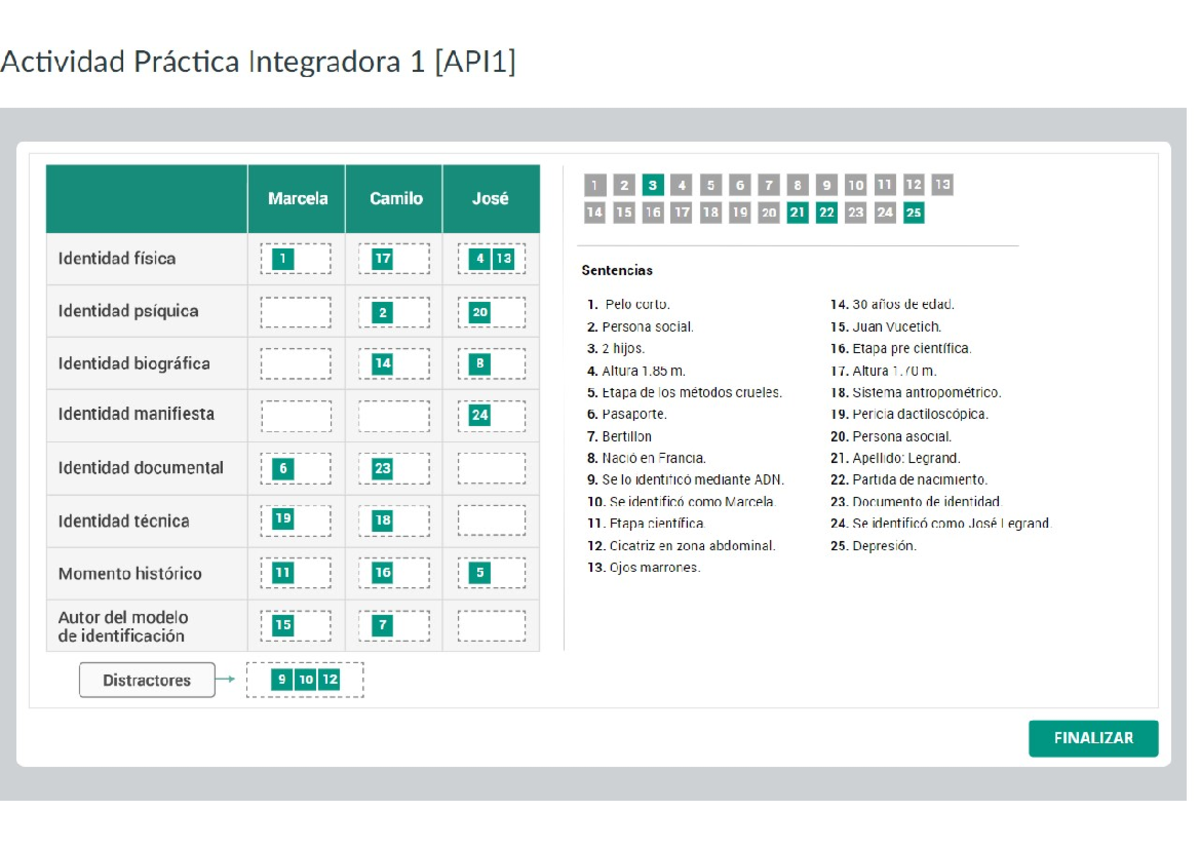The image size is (1200, 849).
Task: Click the title 'Actividad Práctica Integradora 1 [API1]'
Action: 258,62
